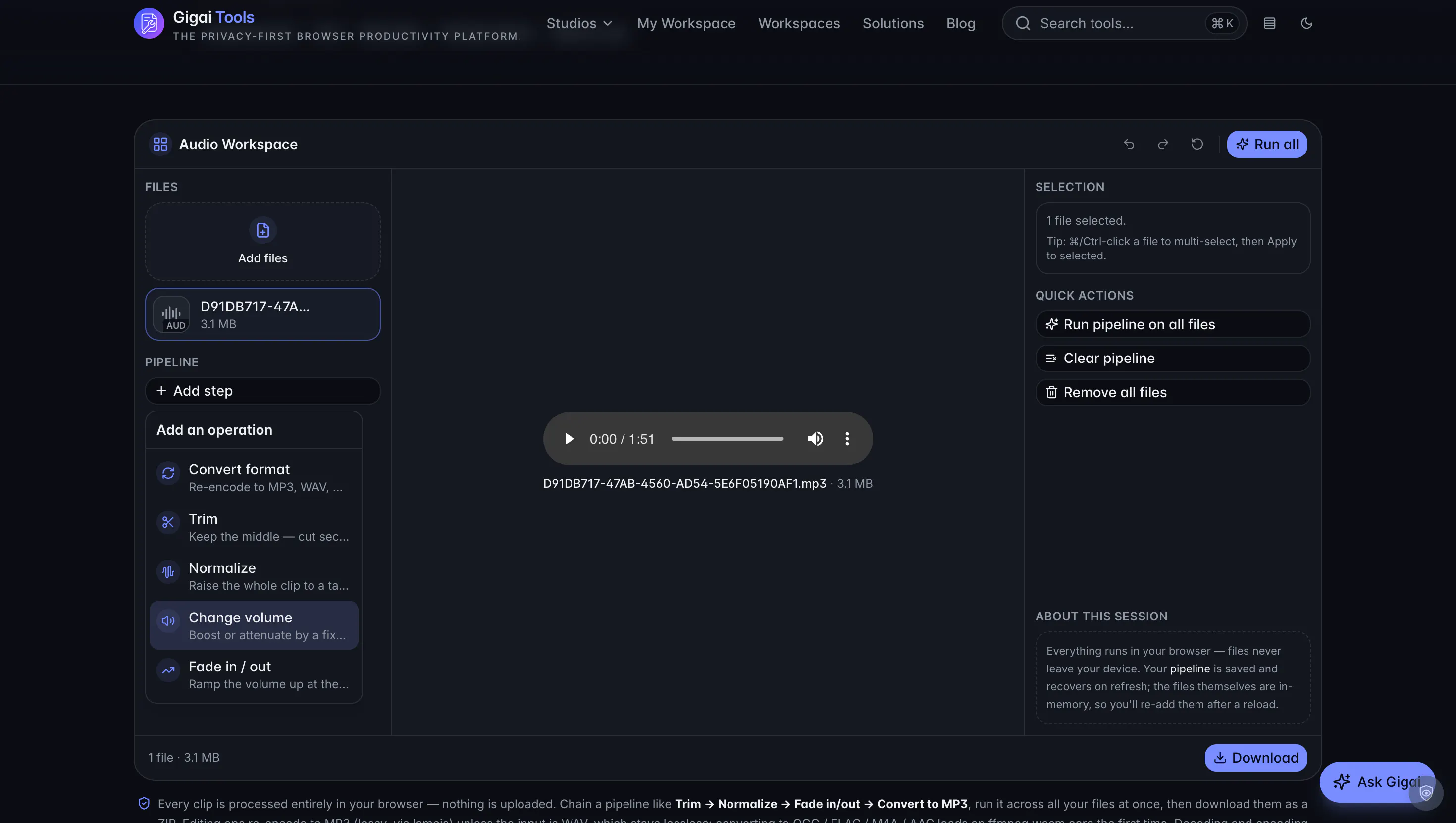
Task: Click Run pipeline on all files
Action: pos(1173,324)
